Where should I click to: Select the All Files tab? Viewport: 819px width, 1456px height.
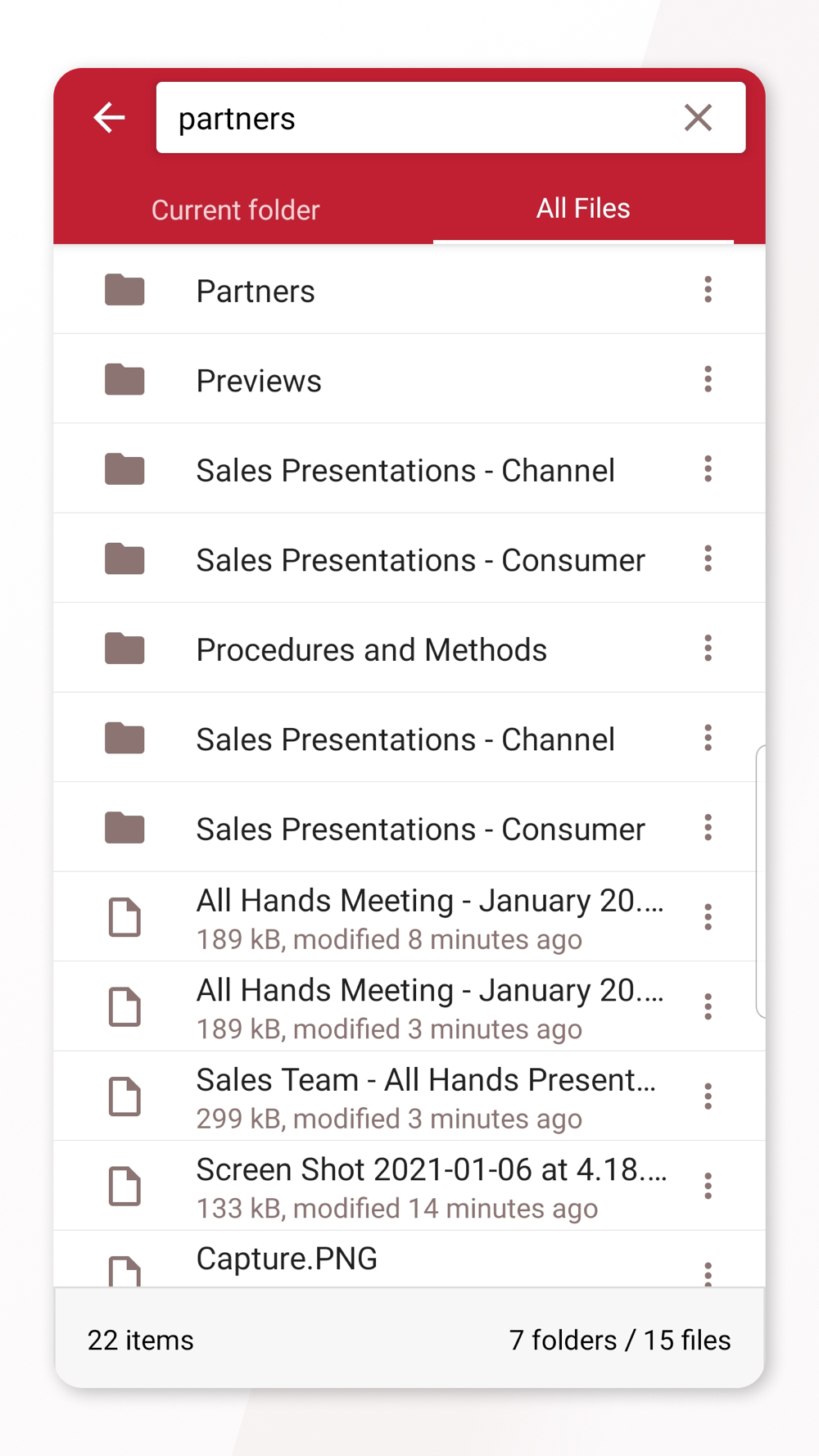click(583, 208)
